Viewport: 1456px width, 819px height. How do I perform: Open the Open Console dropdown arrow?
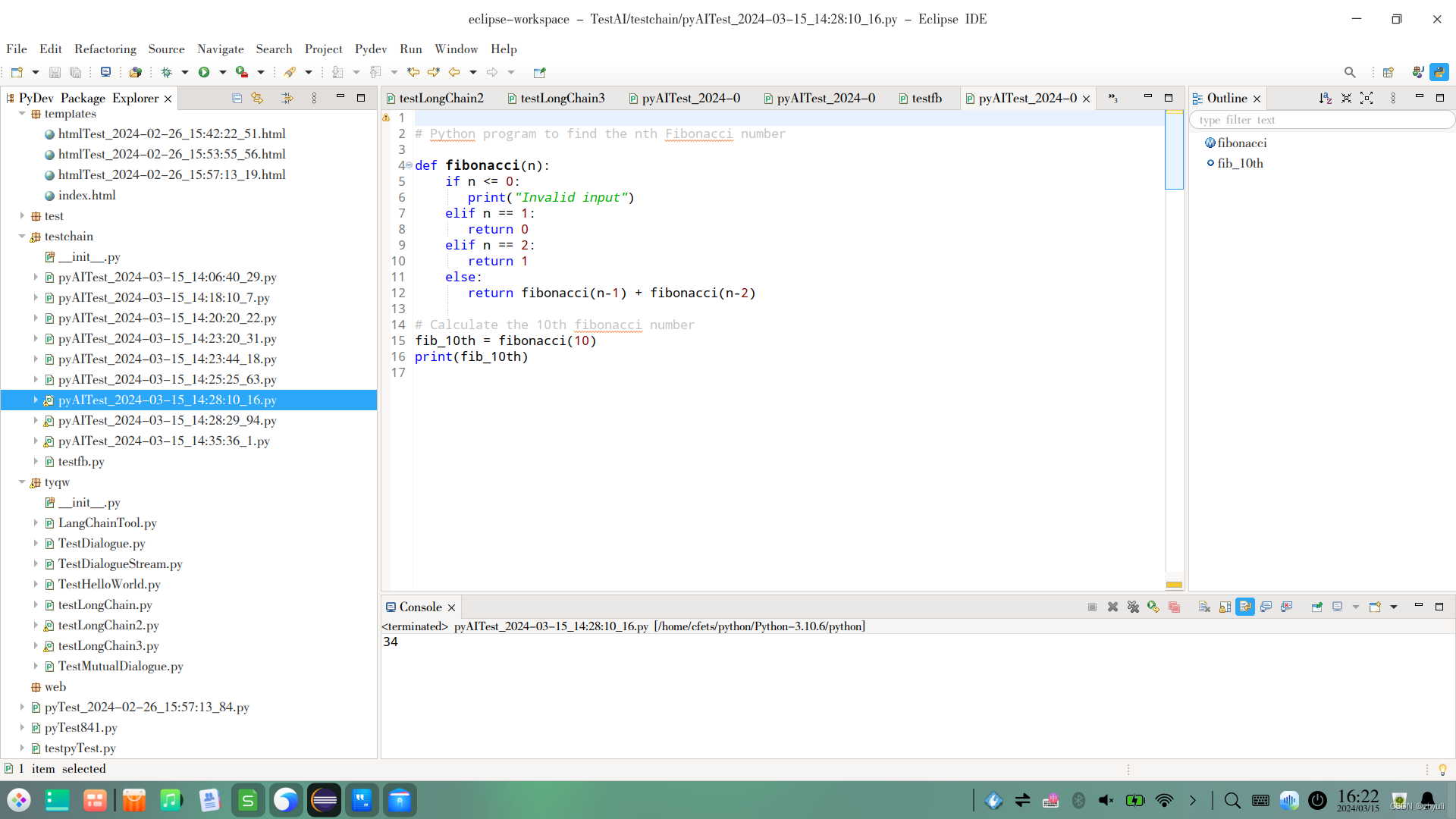pyautogui.click(x=1394, y=607)
